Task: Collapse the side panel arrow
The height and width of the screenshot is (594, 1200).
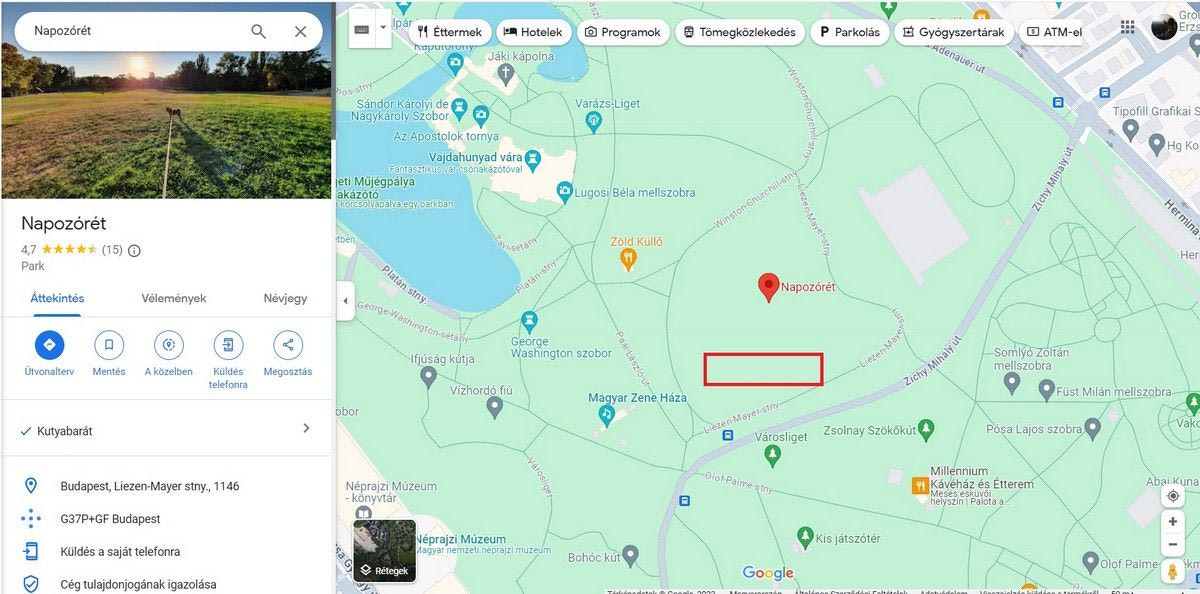Action: coord(346,301)
